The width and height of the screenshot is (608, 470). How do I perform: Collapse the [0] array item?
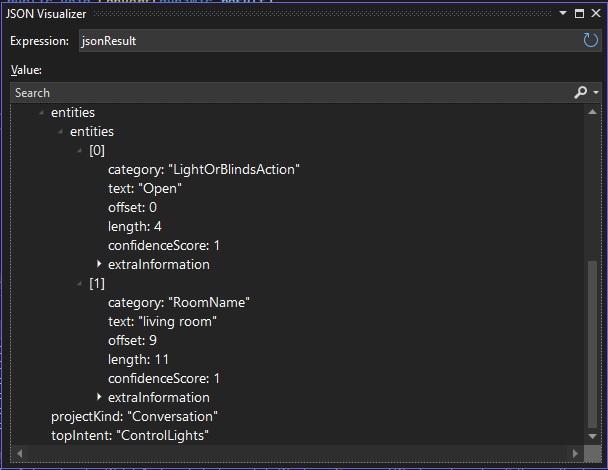point(79,151)
